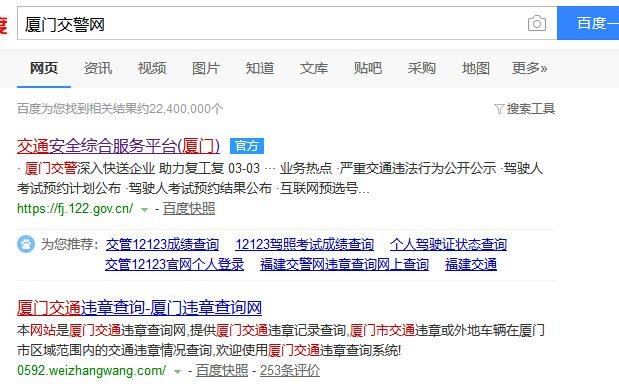Click the camera image-search icon

pyautogui.click(x=537, y=23)
